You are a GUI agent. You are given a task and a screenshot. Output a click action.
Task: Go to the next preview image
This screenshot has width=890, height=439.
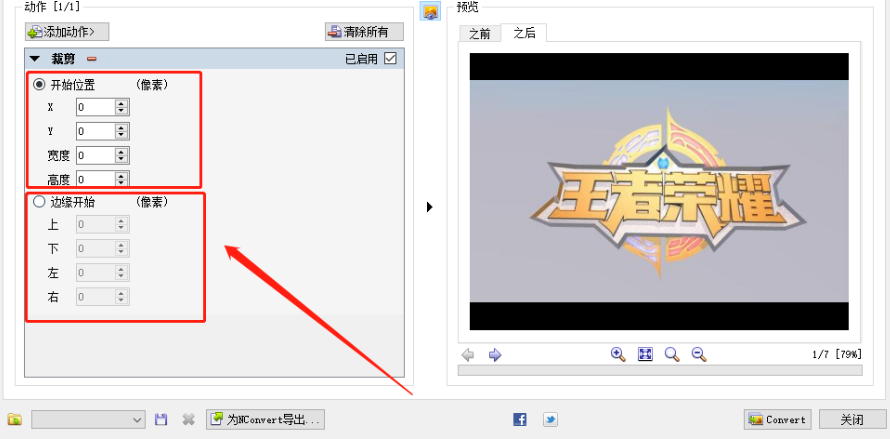coord(495,355)
